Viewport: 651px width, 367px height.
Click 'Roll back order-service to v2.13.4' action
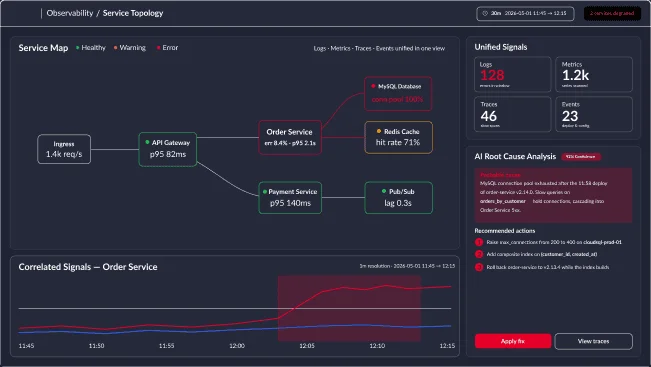pyautogui.click(x=548, y=267)
